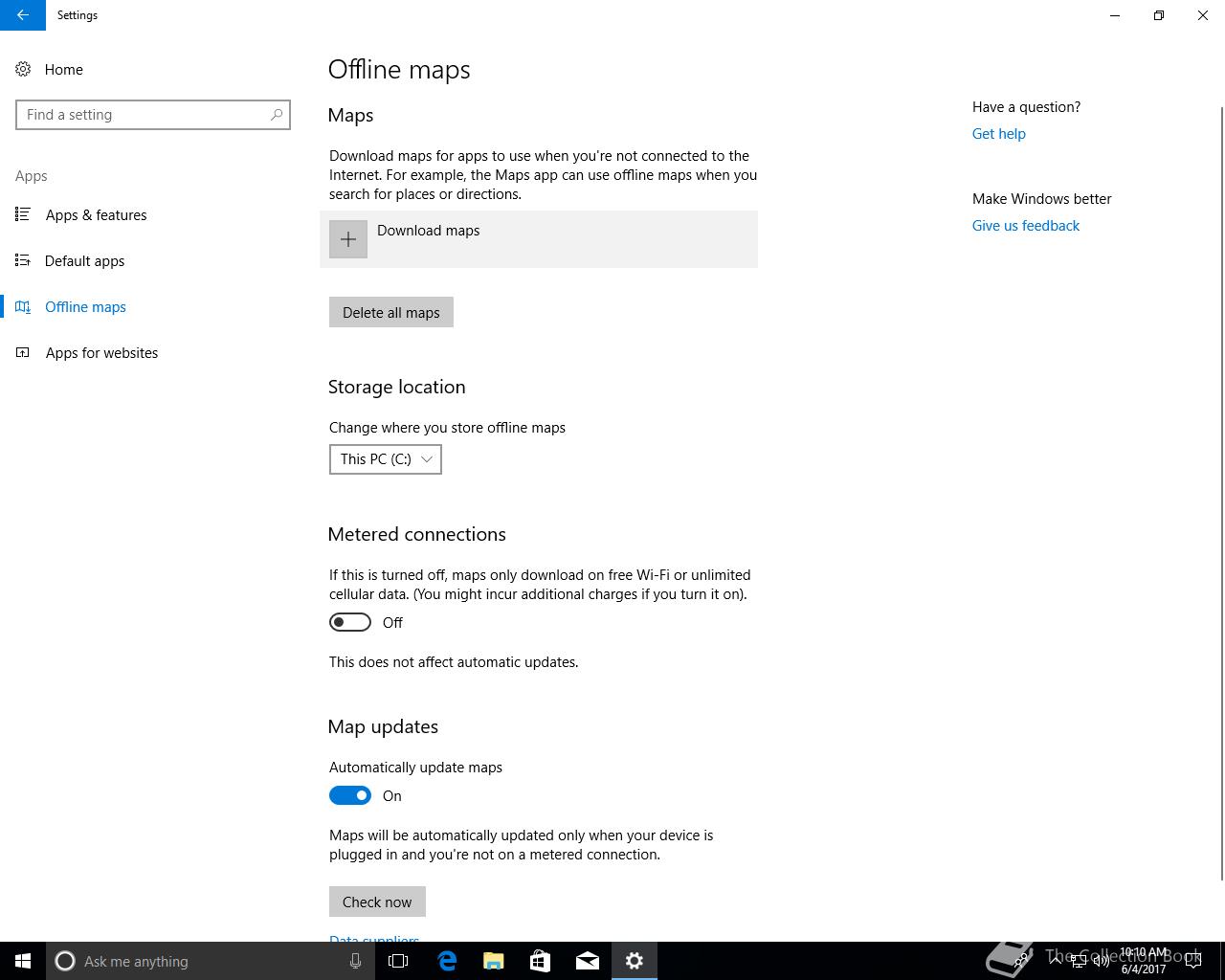Viewport: 1225px width, 980px height.
Task: Minimize the Settings window
Action: click(1115, 15)
